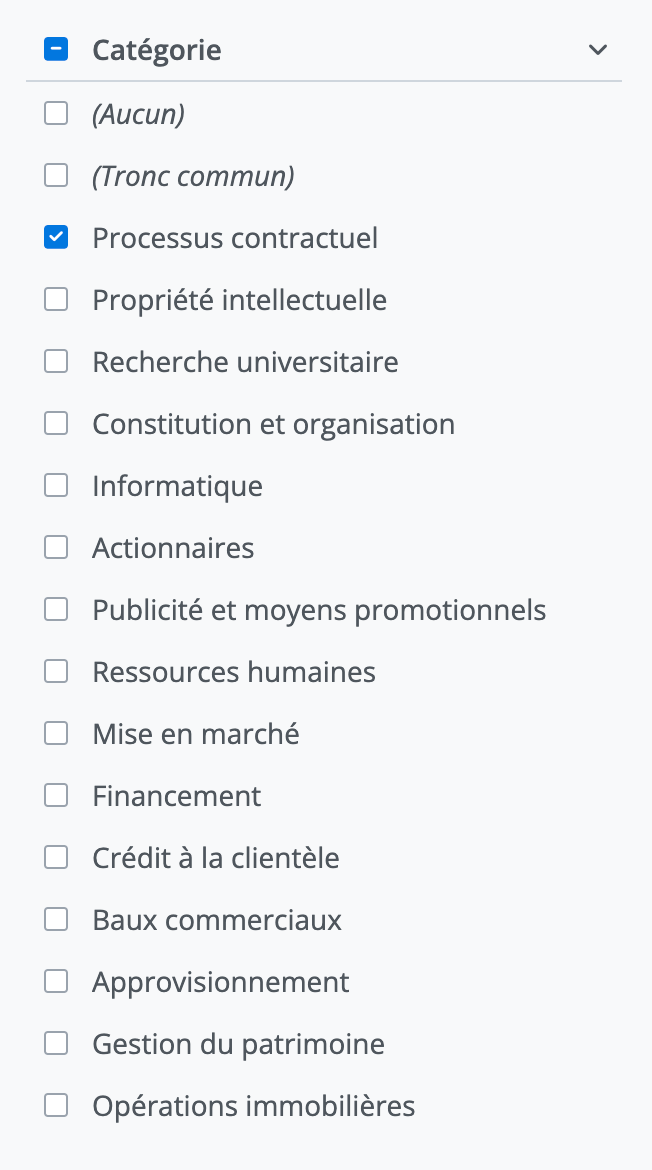The image size is (652, 1170).
Task: Check the Baux commerciaux checkbox
Action: coord(56,920)
